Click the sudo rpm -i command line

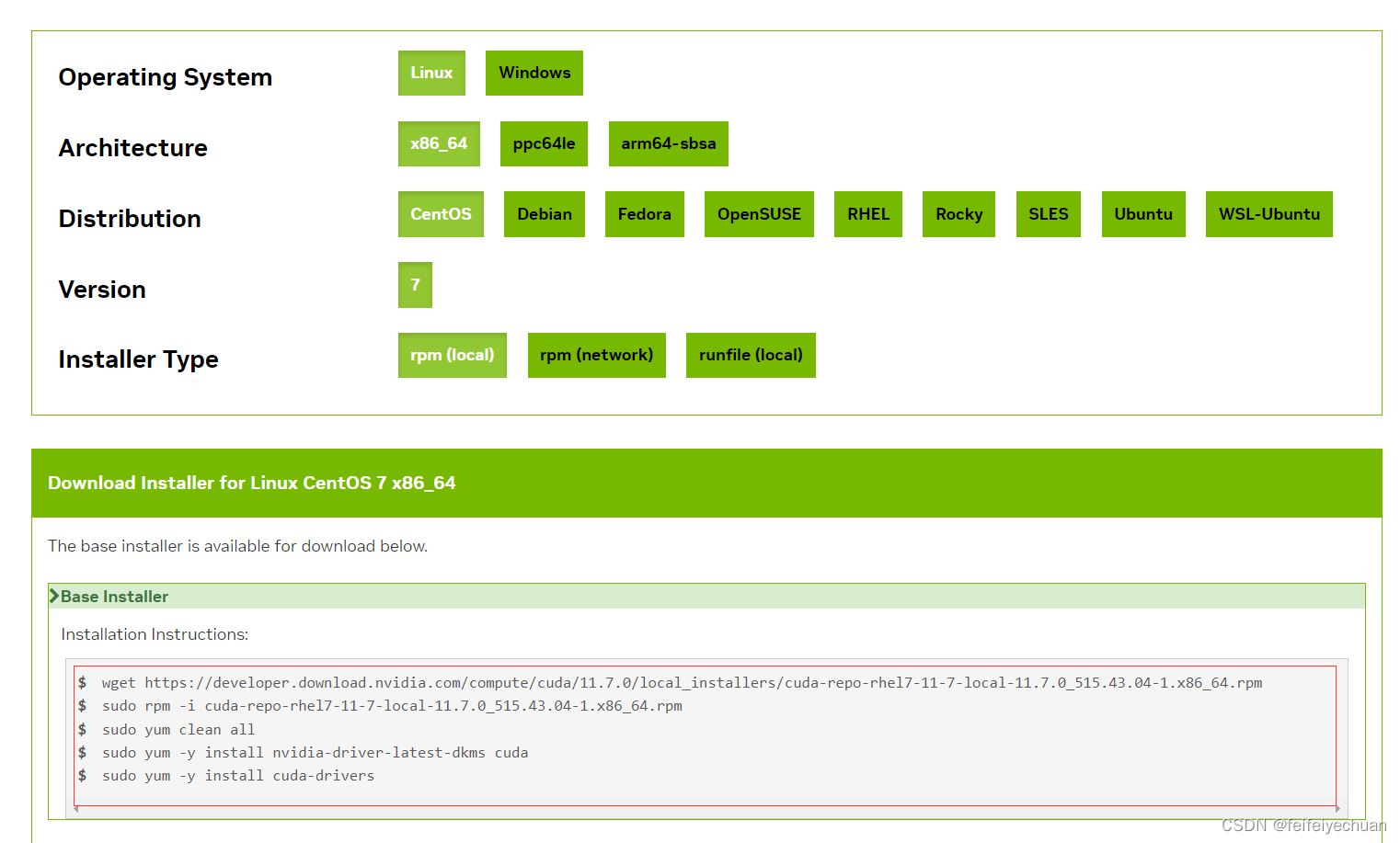tap(392, 706)
